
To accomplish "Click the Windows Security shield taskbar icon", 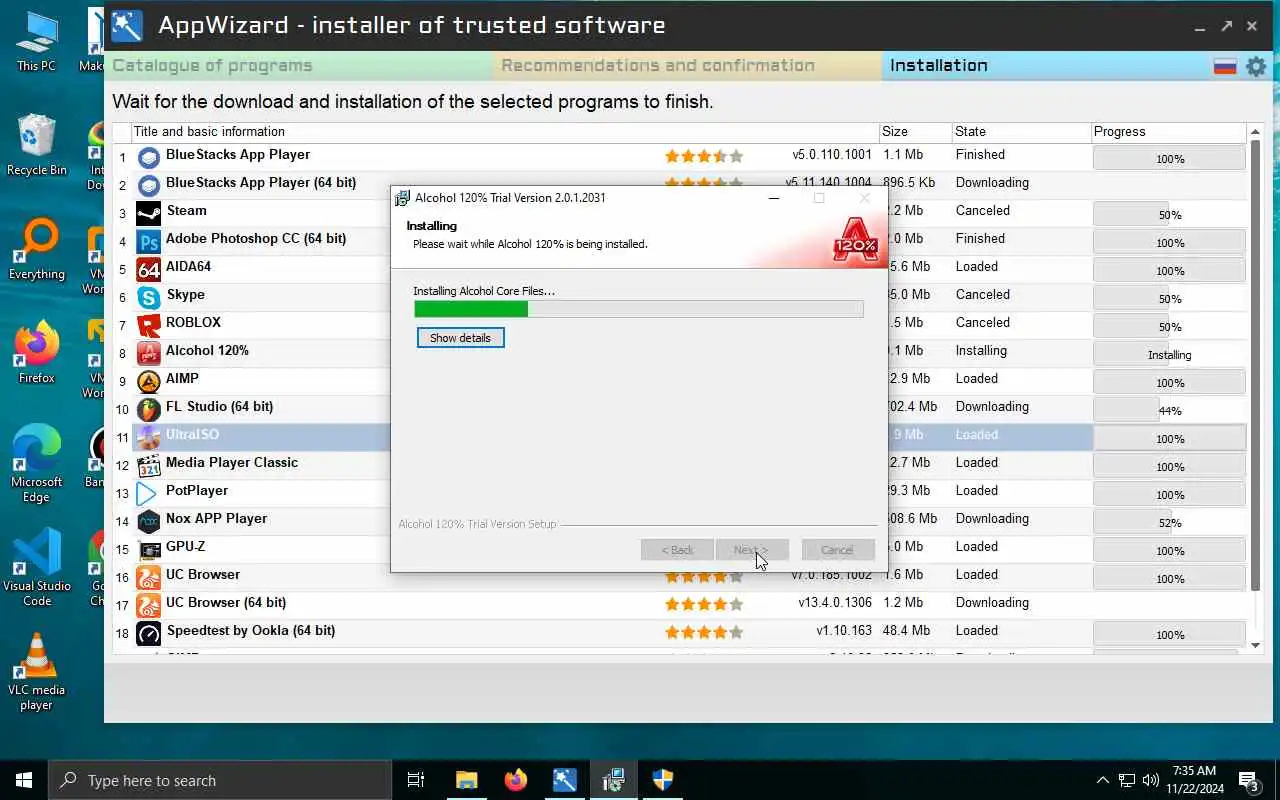I will pyautogui.click(x=663, y=780).
